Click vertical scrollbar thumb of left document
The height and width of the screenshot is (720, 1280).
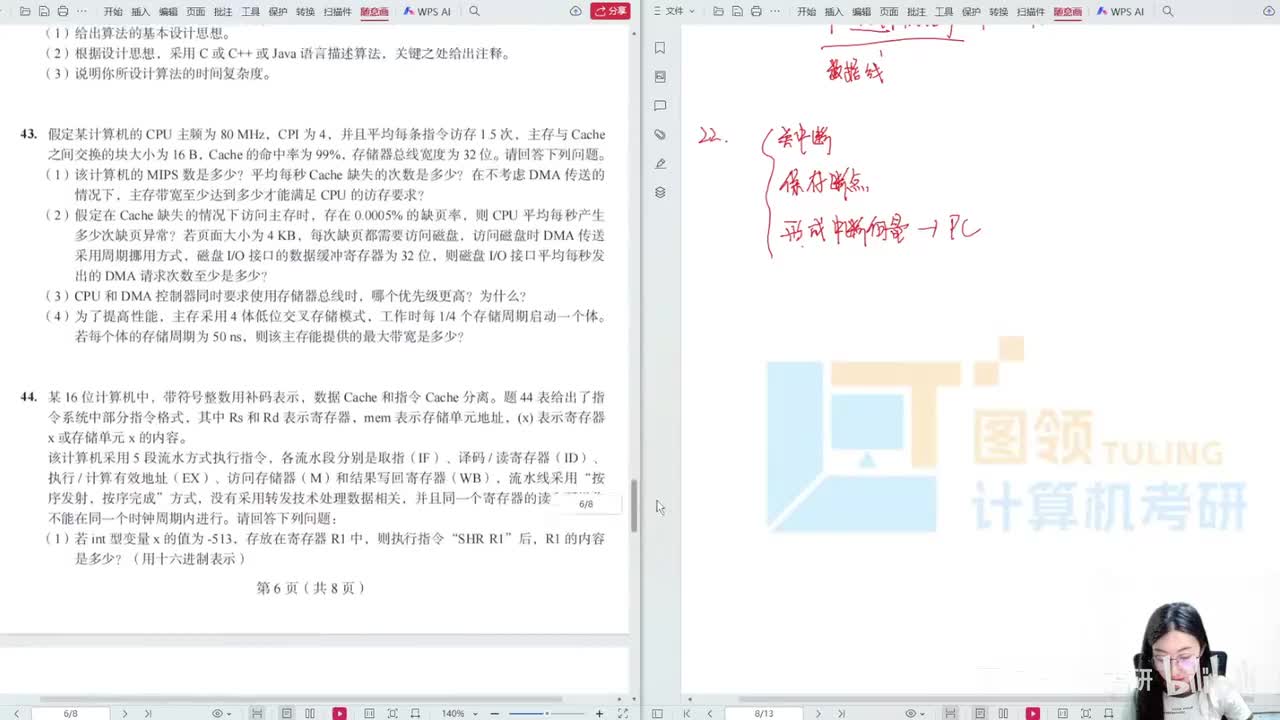(x=633, y=506)
